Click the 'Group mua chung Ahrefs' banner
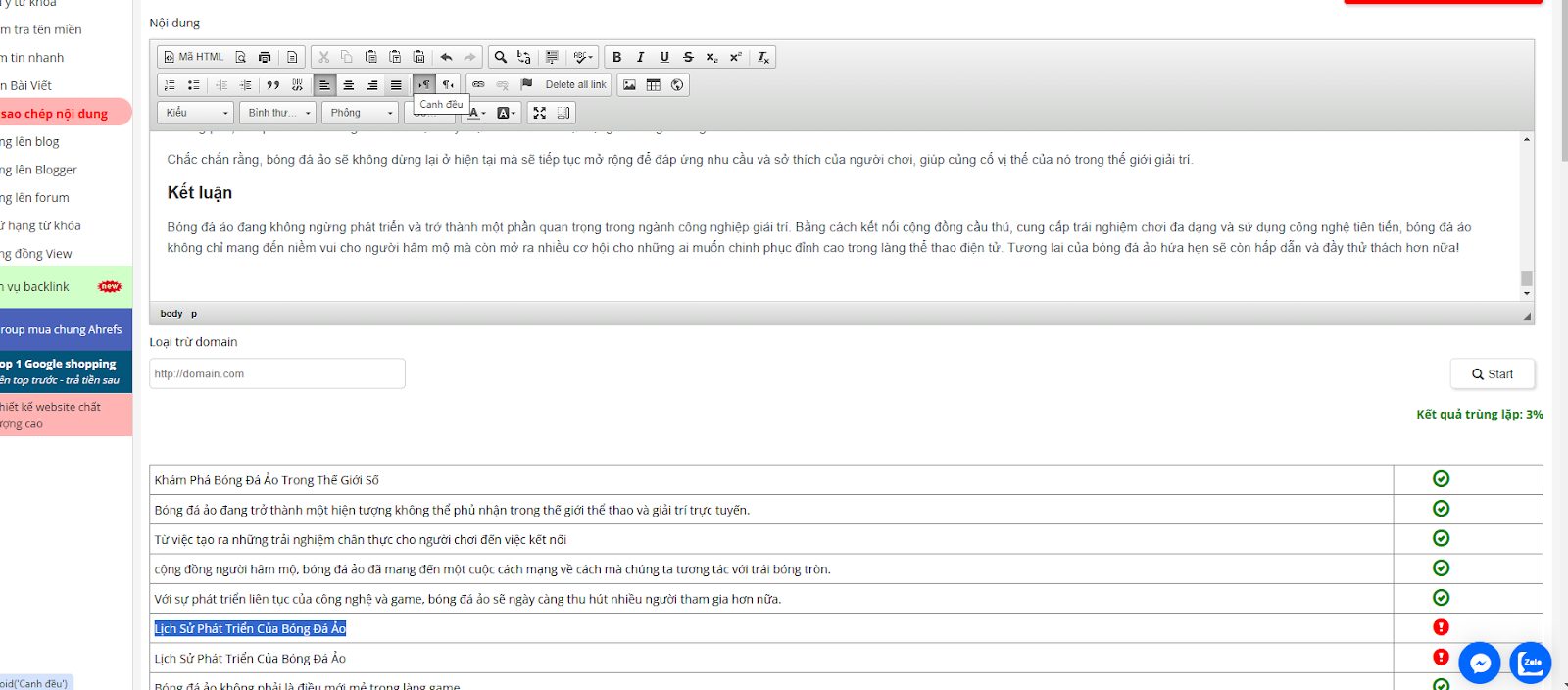 click(x=66, y=330)
